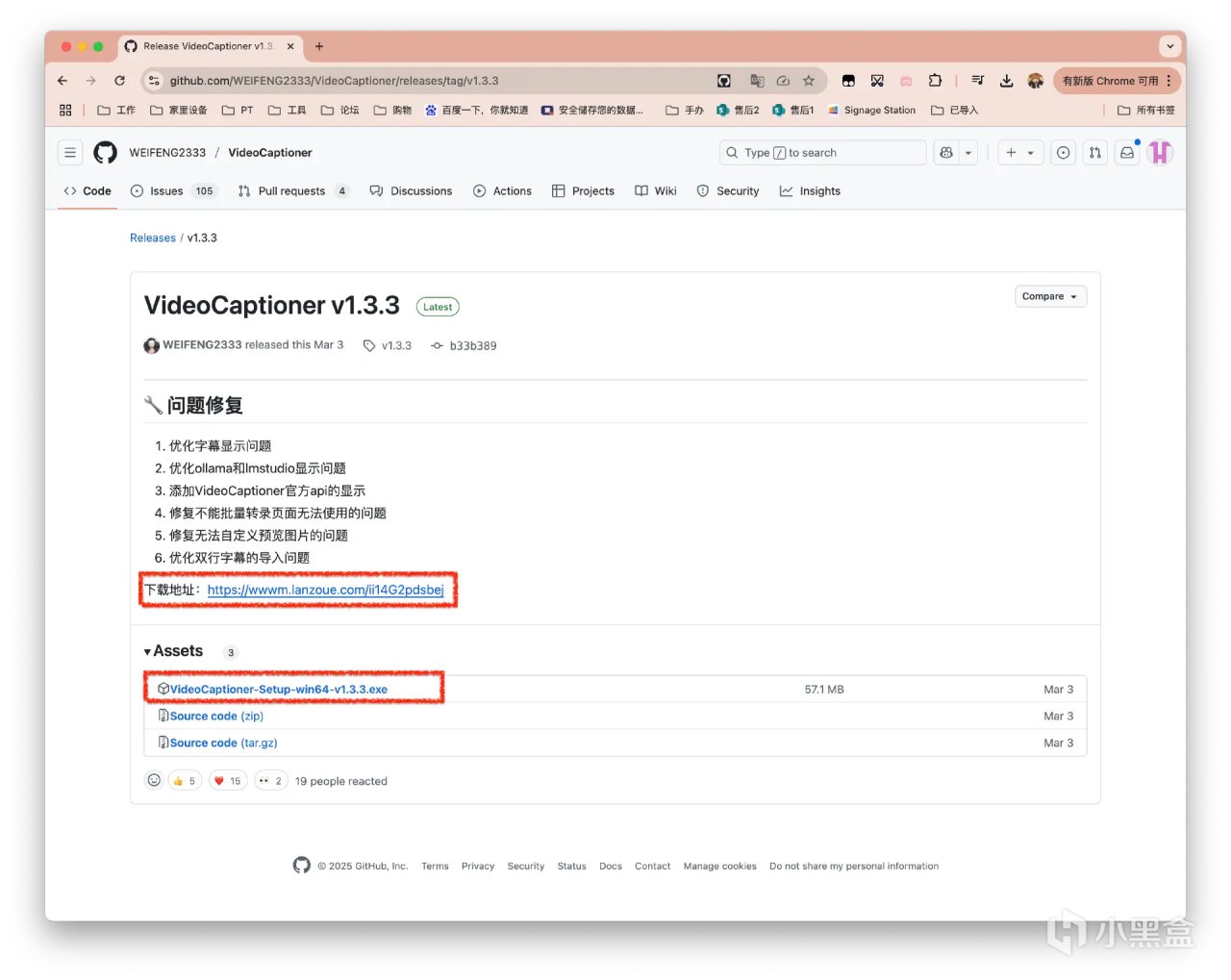The width and height of the screenshot is (1231, 980).
Task: Click the footer Terms link
Action: (x=435, y=867)
